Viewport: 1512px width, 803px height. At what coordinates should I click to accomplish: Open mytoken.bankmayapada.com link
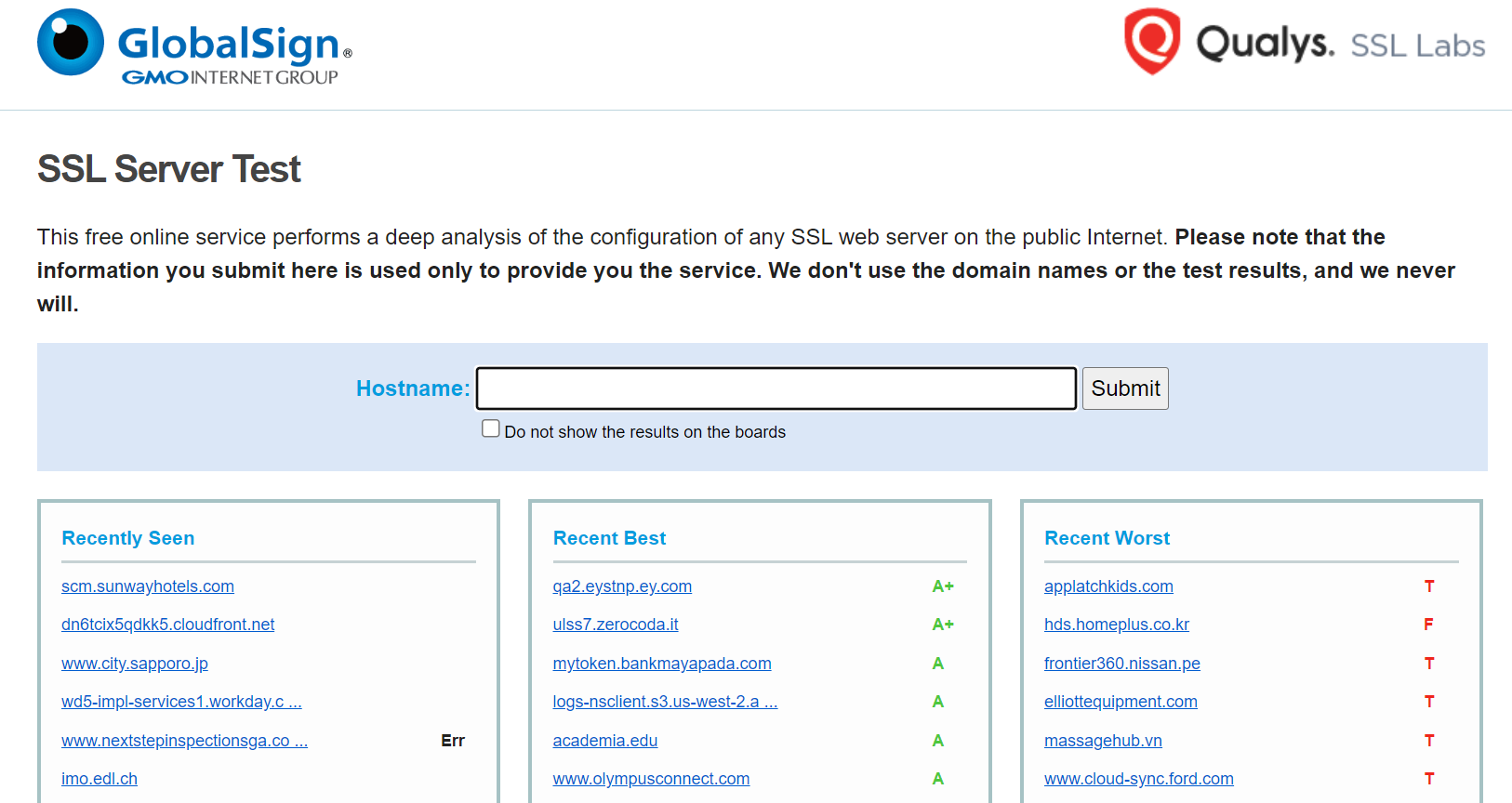(662, 664)
